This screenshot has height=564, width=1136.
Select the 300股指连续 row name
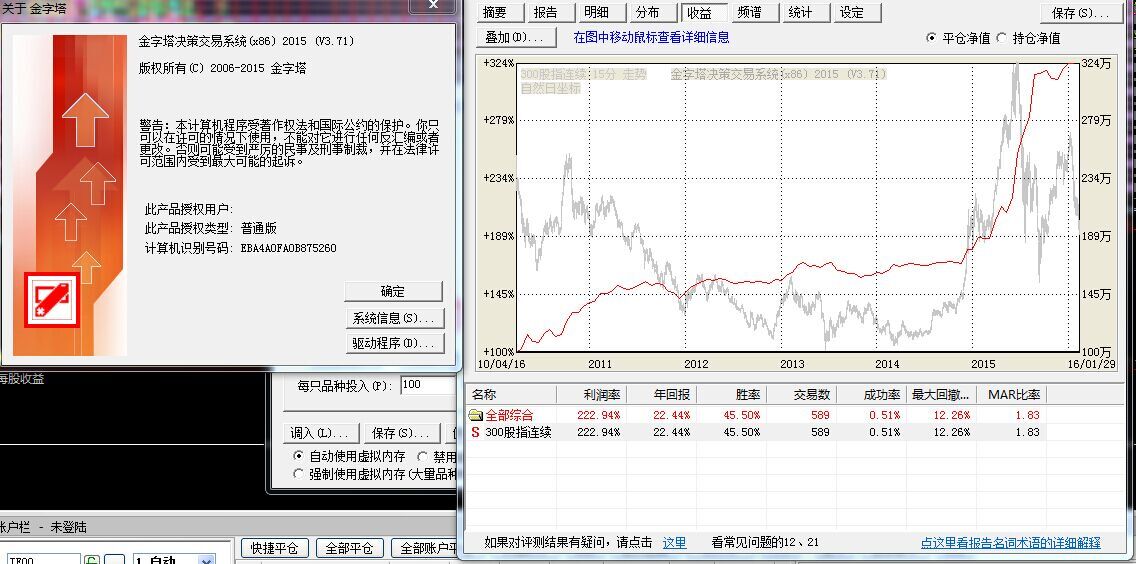[518, 432]
